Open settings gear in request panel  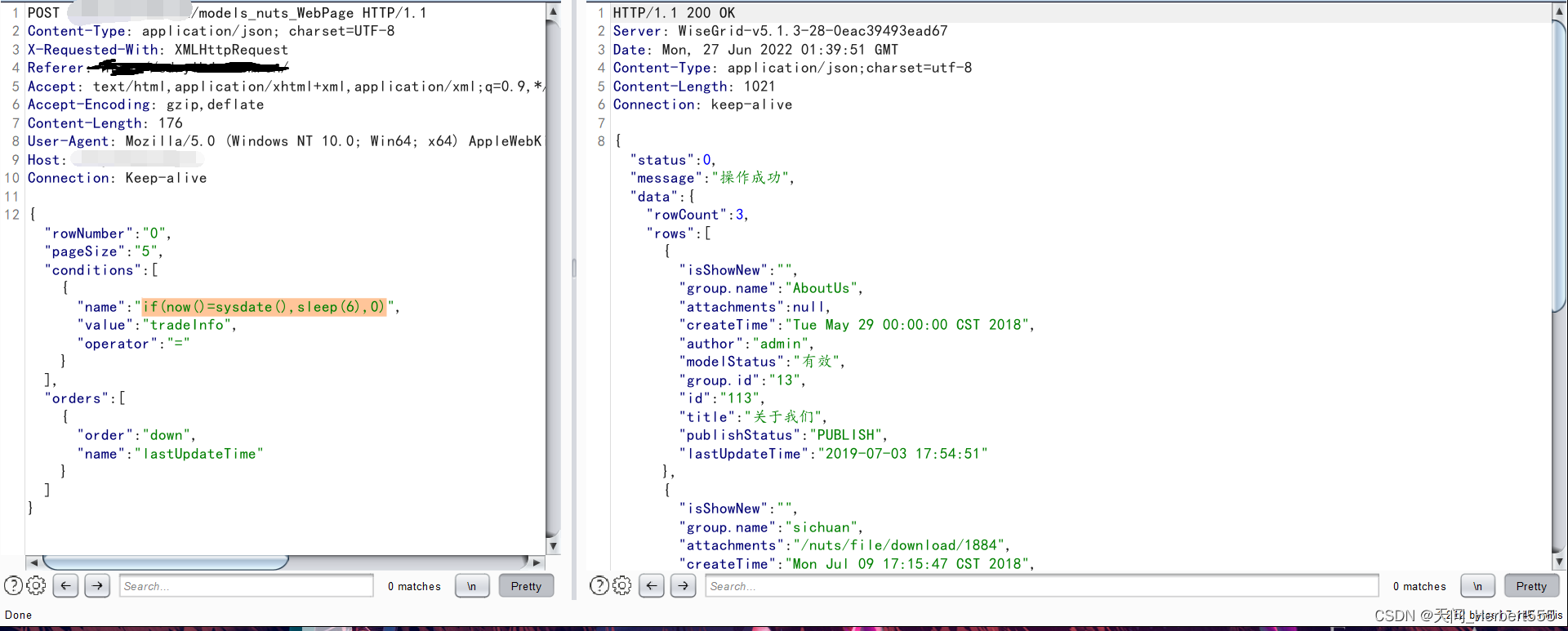pyautogui.click(x=36, y=585)
